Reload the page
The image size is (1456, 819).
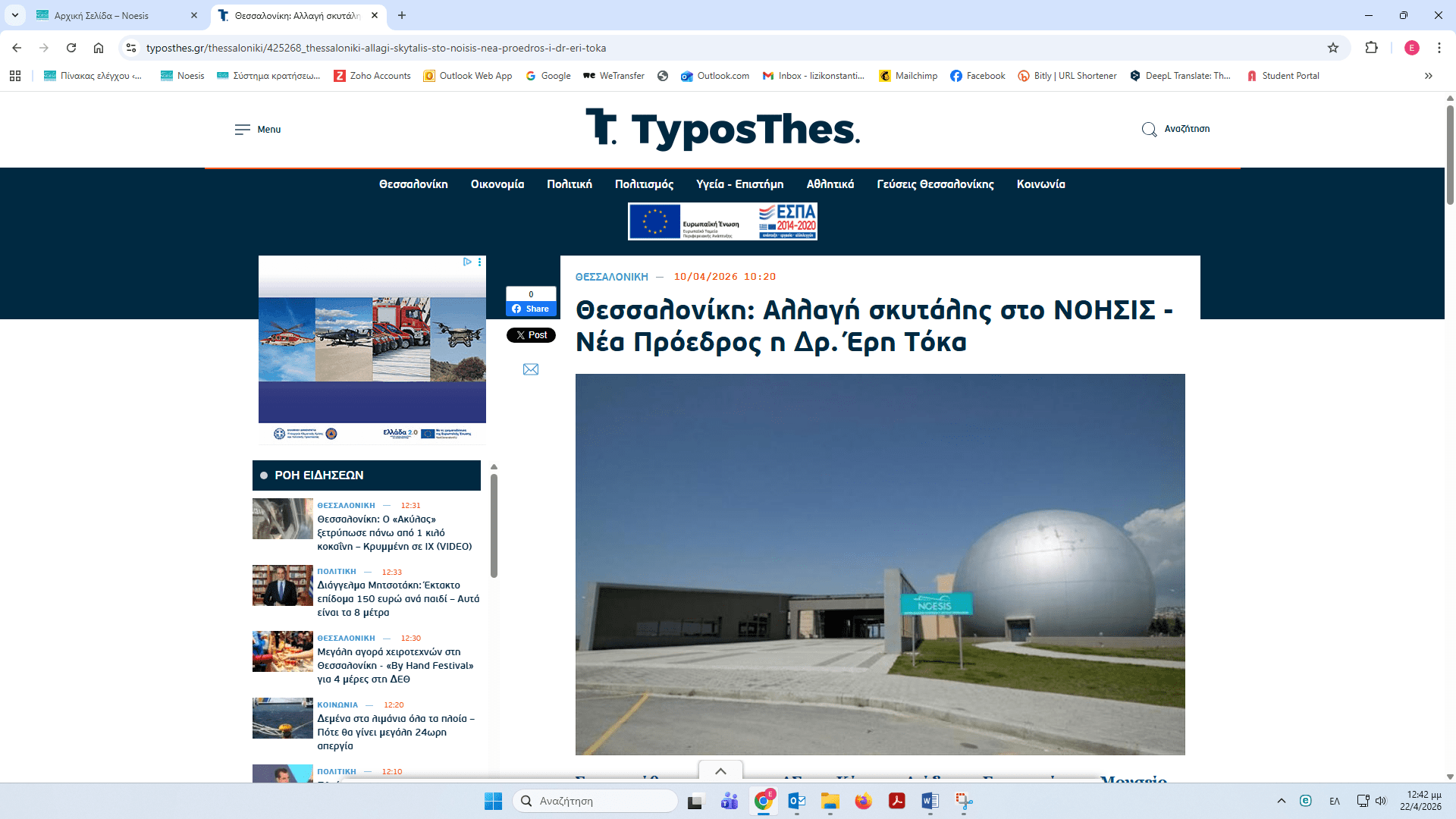click(x=71, y=48)
